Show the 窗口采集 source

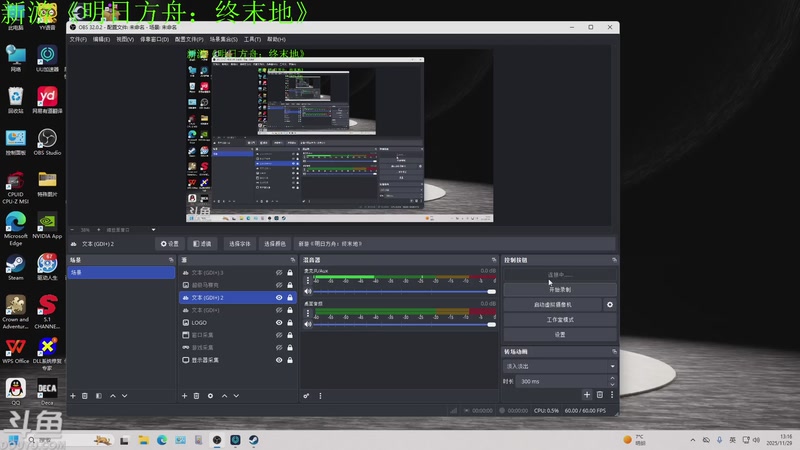(x=279, y=335)
